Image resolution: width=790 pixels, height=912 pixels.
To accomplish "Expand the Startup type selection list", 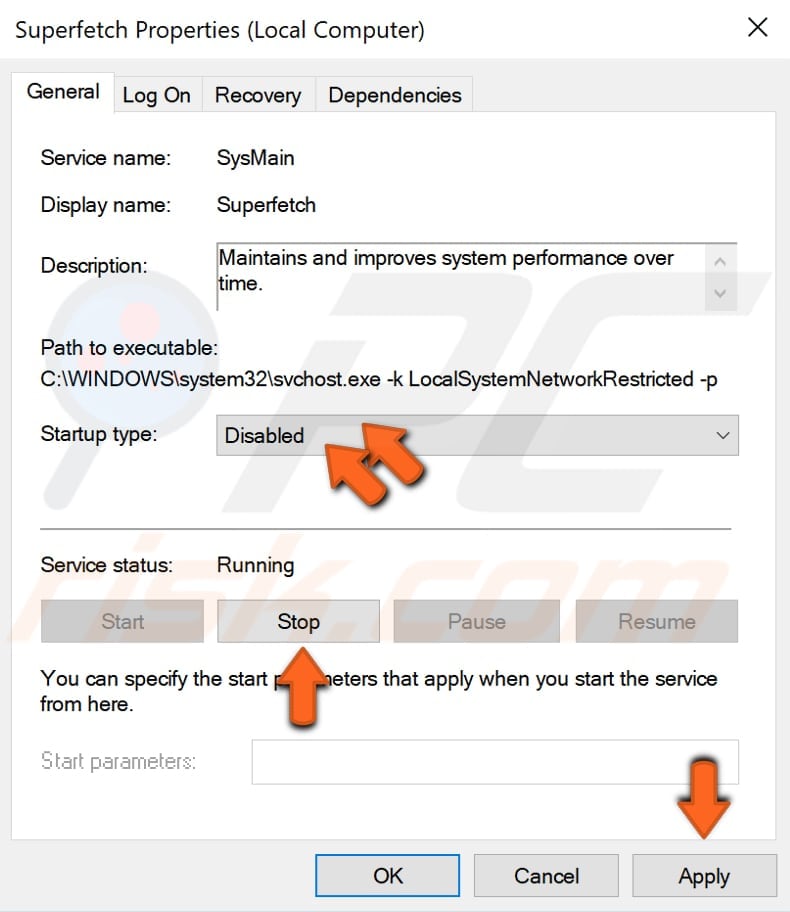I will tap(723, 435).
